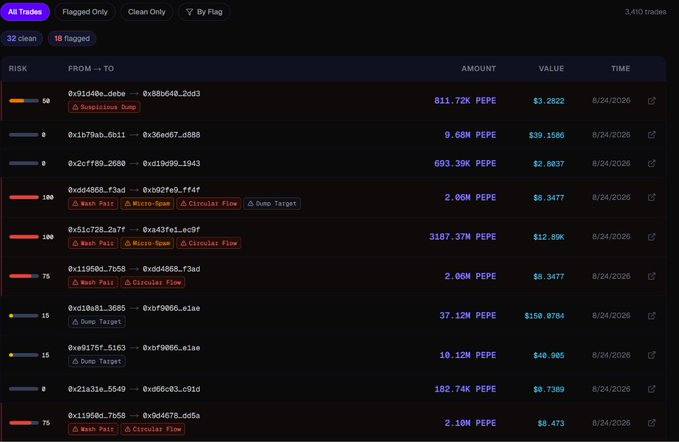Click sender address 0x51c728…2a7f

click(x=97, y=229)
